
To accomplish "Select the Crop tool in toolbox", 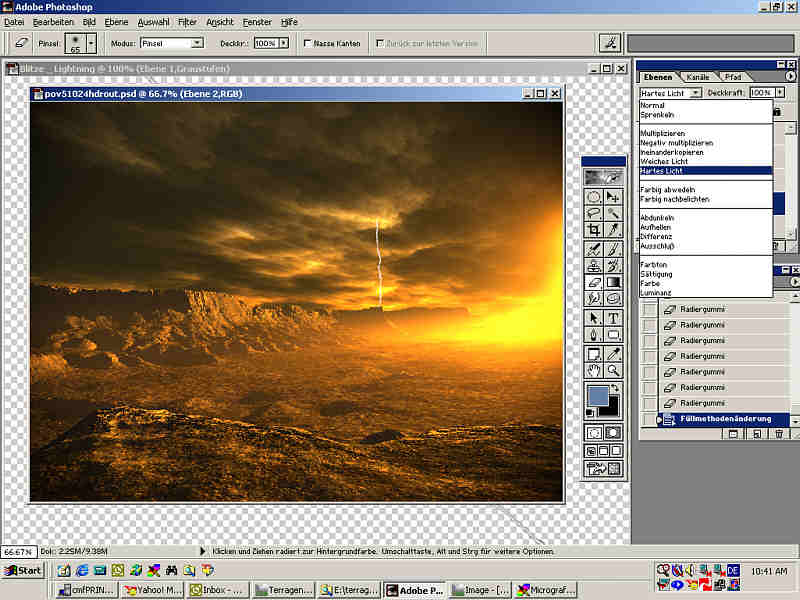I will click(594, 230).
